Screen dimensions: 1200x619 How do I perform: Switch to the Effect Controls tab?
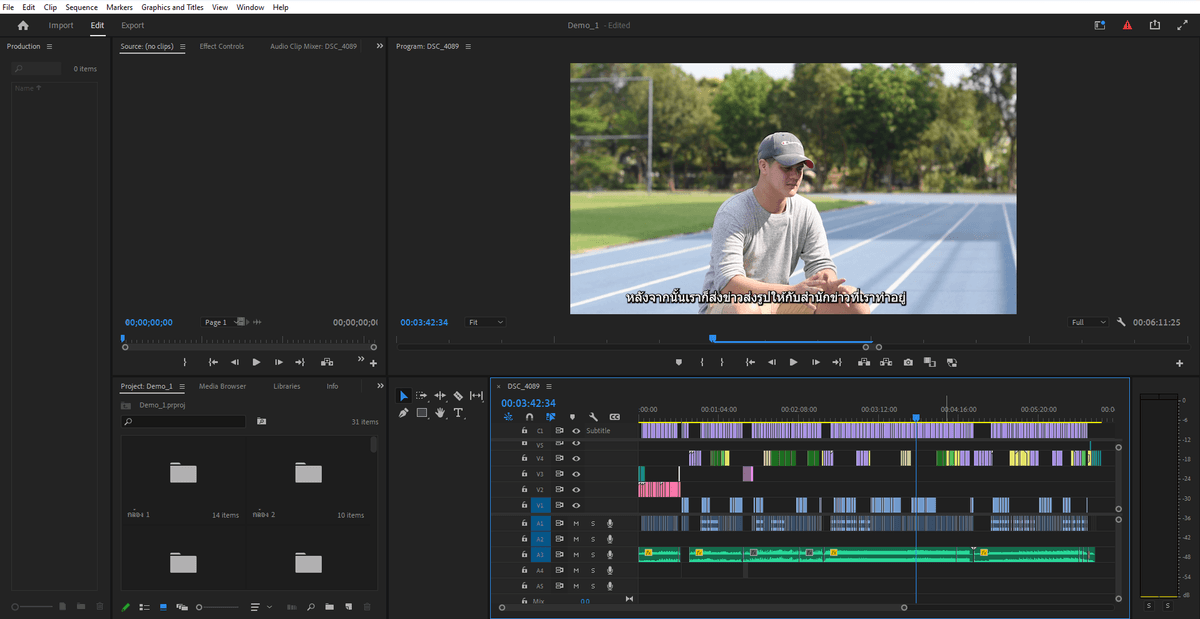tap(221, 46)
